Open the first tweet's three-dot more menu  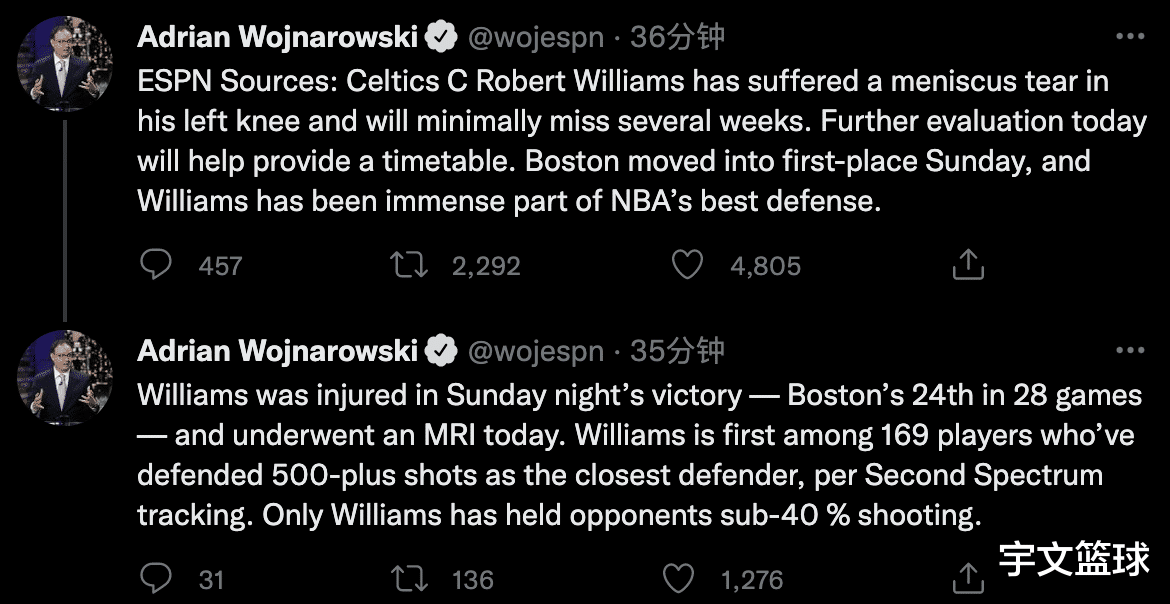coord(1130,36)
